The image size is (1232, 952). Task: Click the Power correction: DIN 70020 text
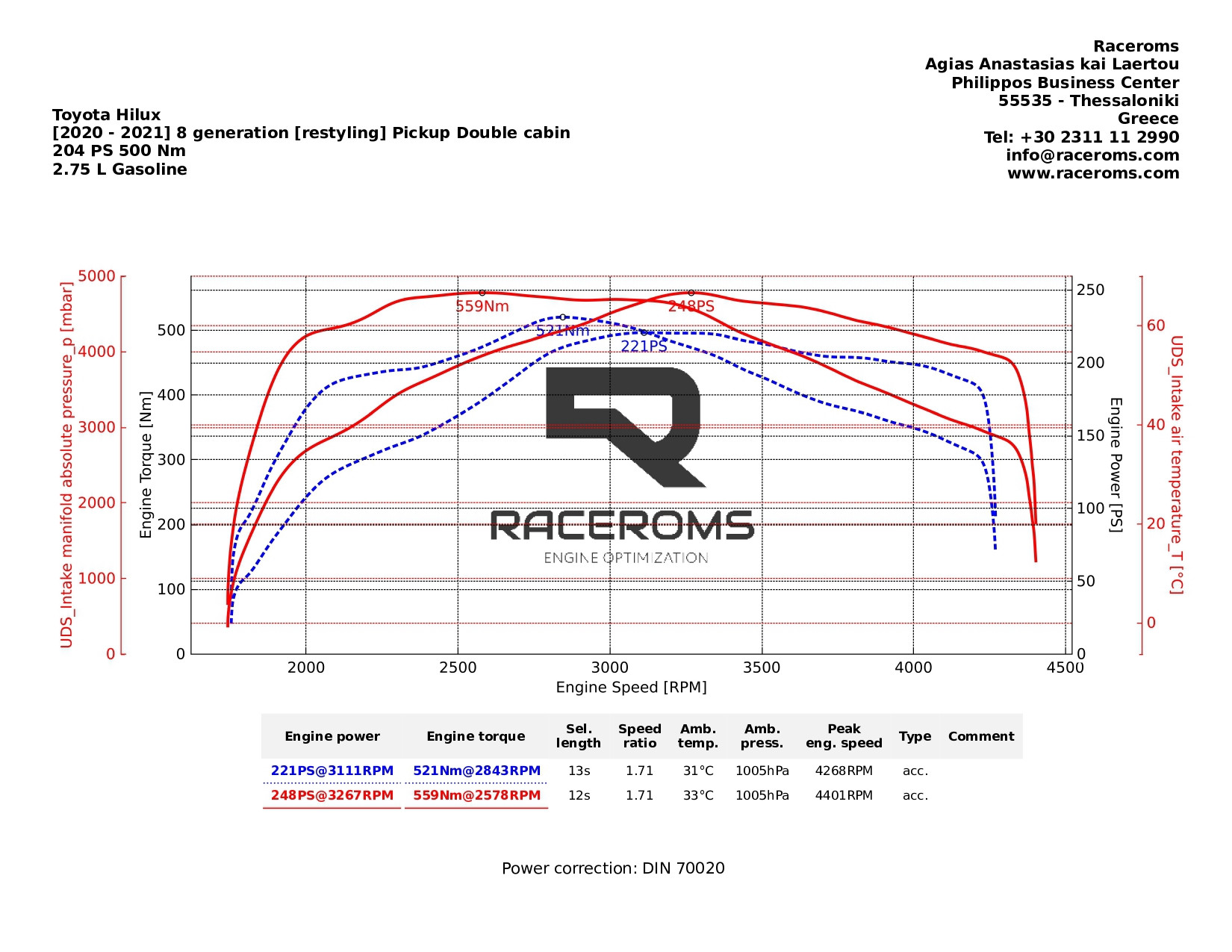point(613,868)
